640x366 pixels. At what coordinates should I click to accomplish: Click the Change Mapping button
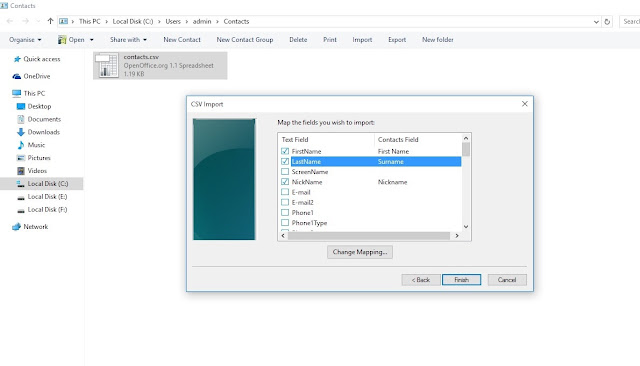pyautogui.click(x=360, y=252)
